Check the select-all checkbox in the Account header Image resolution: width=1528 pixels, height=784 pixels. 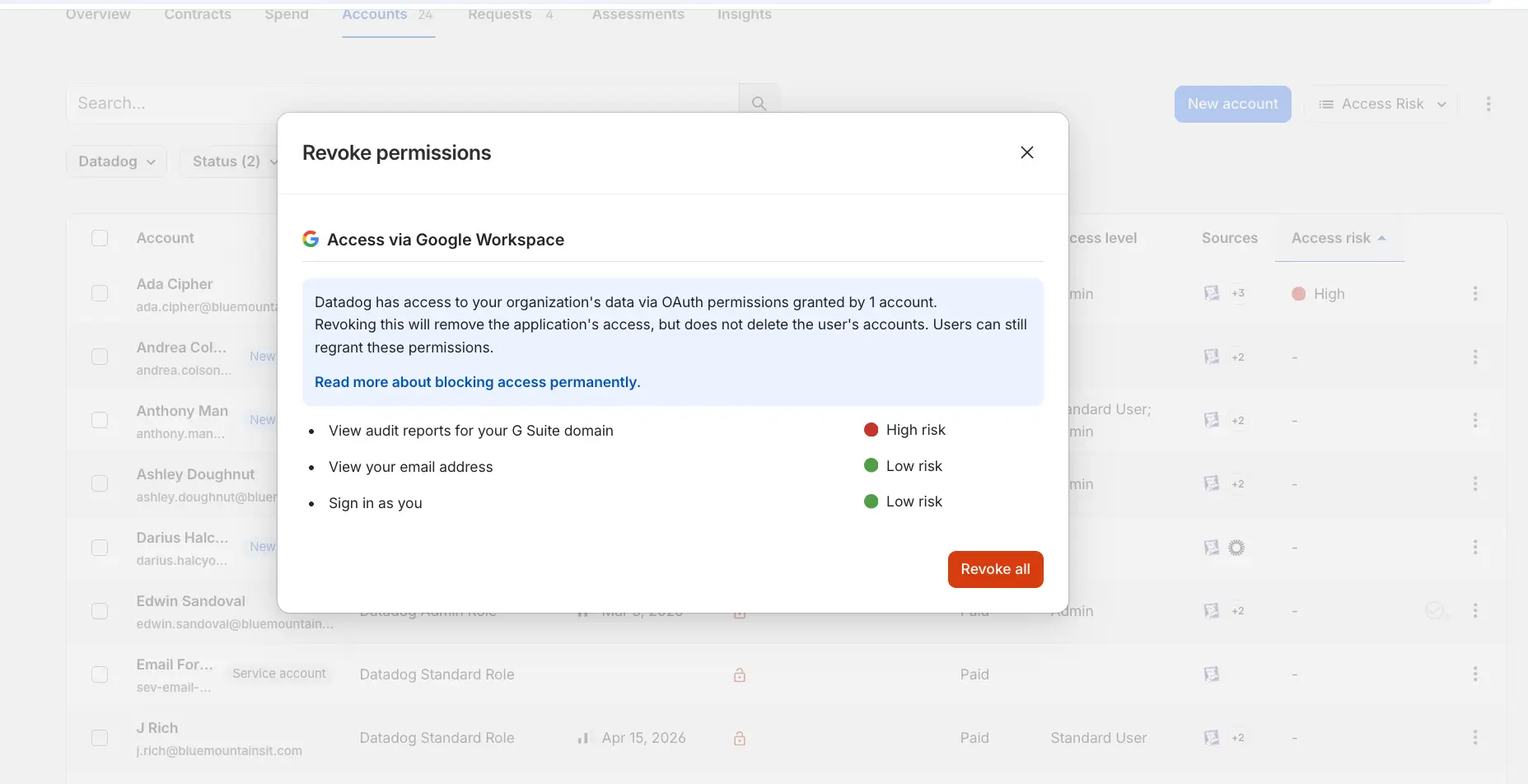coord(100,237)
